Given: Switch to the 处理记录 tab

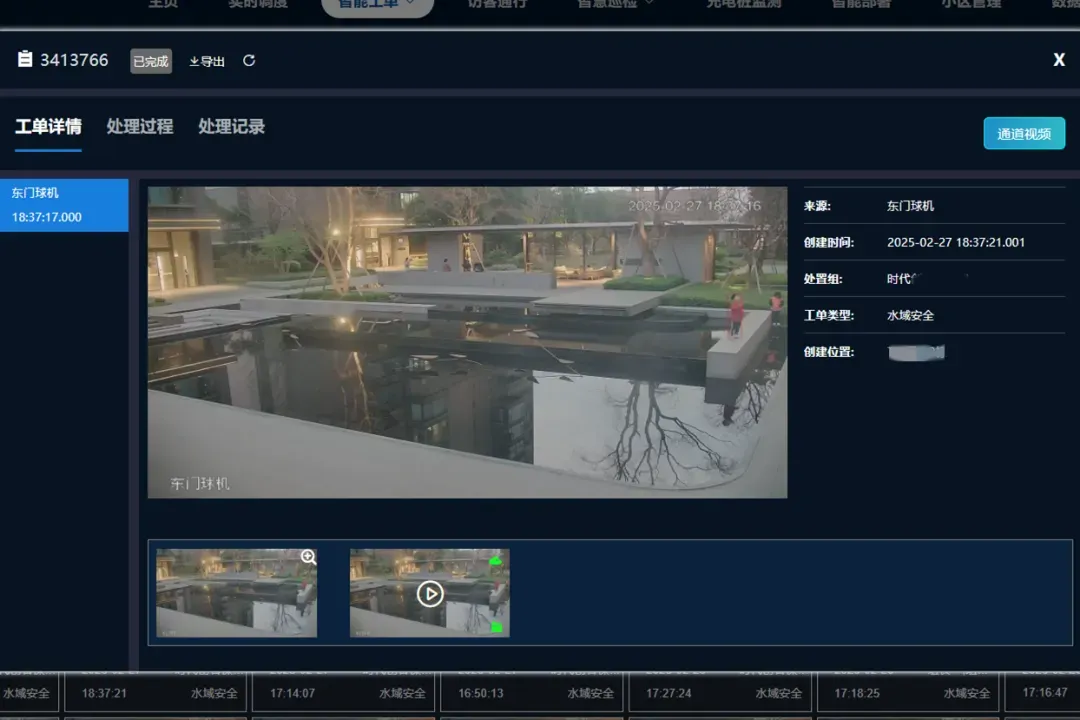Looking at the screenshot, I should pyautogui.click(x=231, y=127).
